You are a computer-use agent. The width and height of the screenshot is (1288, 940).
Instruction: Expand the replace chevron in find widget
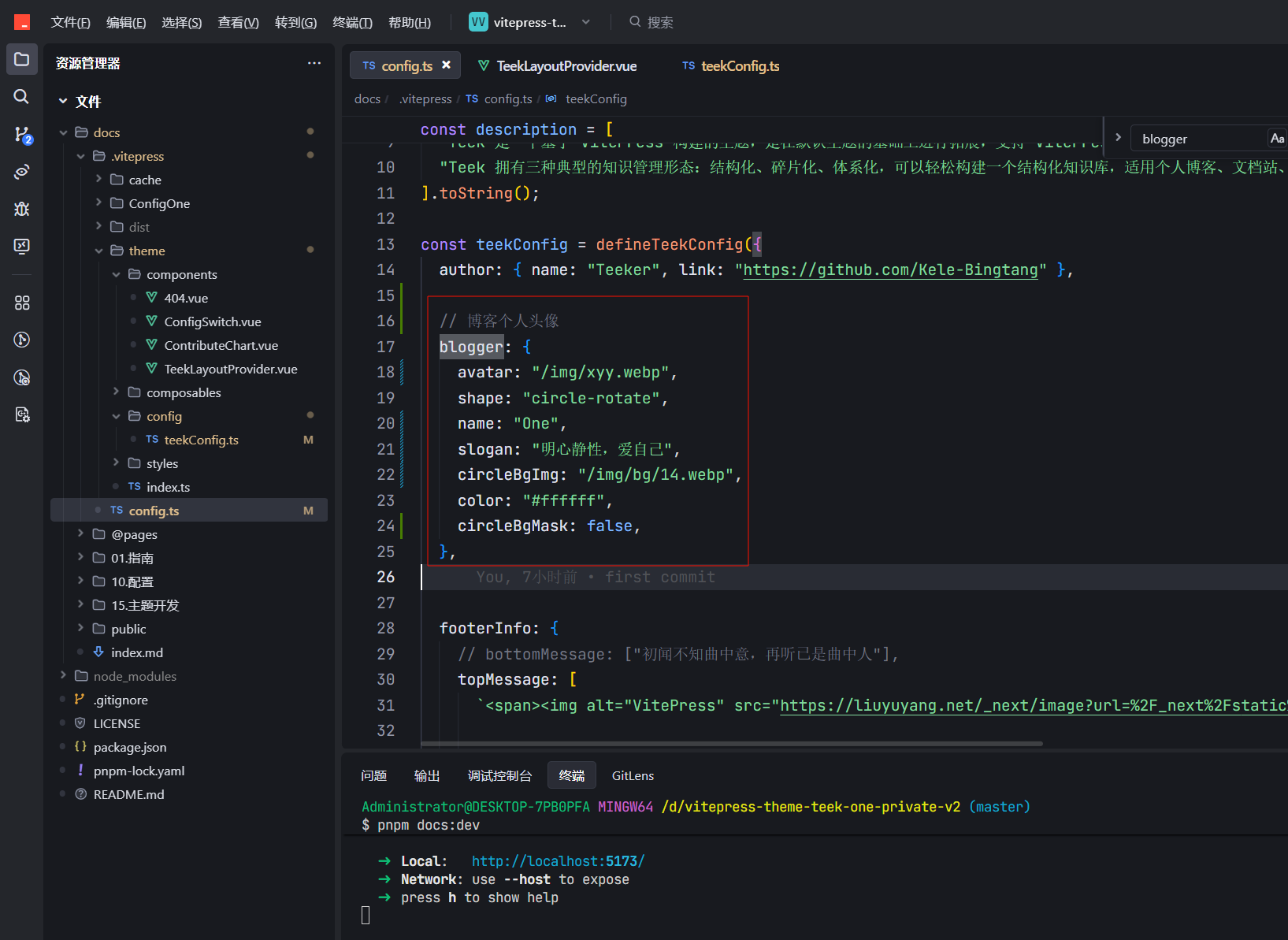point(1118,137)
